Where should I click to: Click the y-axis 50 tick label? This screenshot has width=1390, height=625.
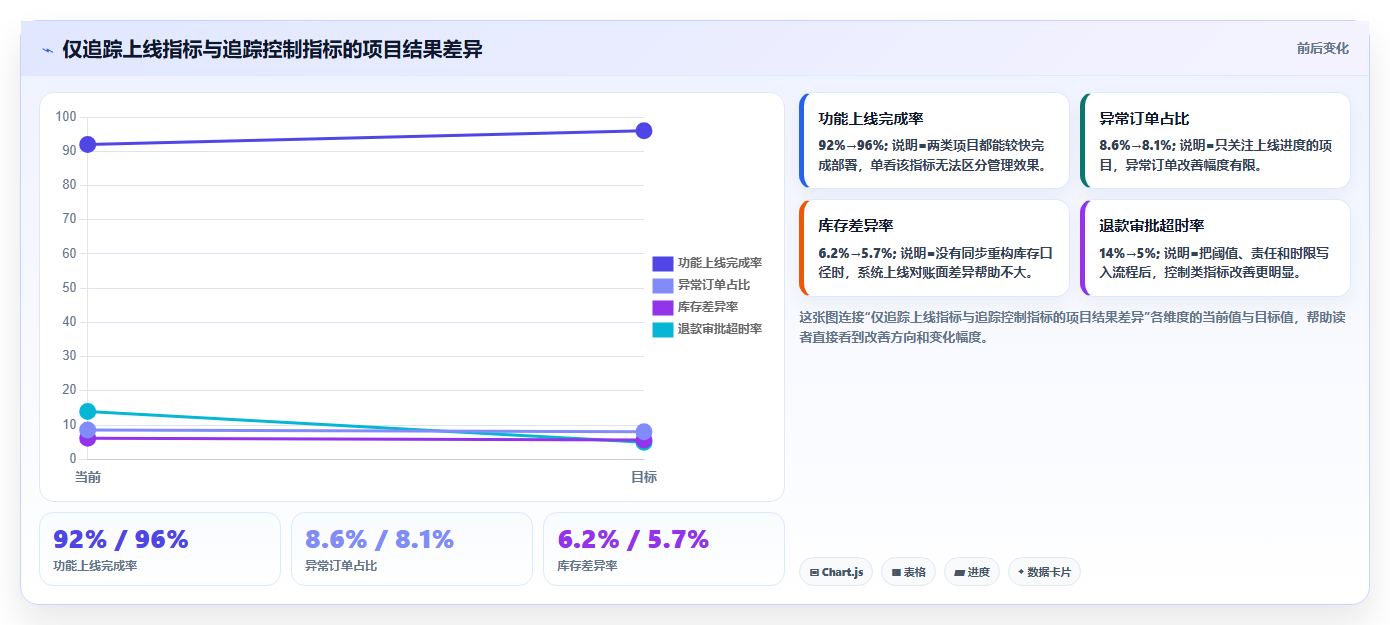tap(69, 288)
